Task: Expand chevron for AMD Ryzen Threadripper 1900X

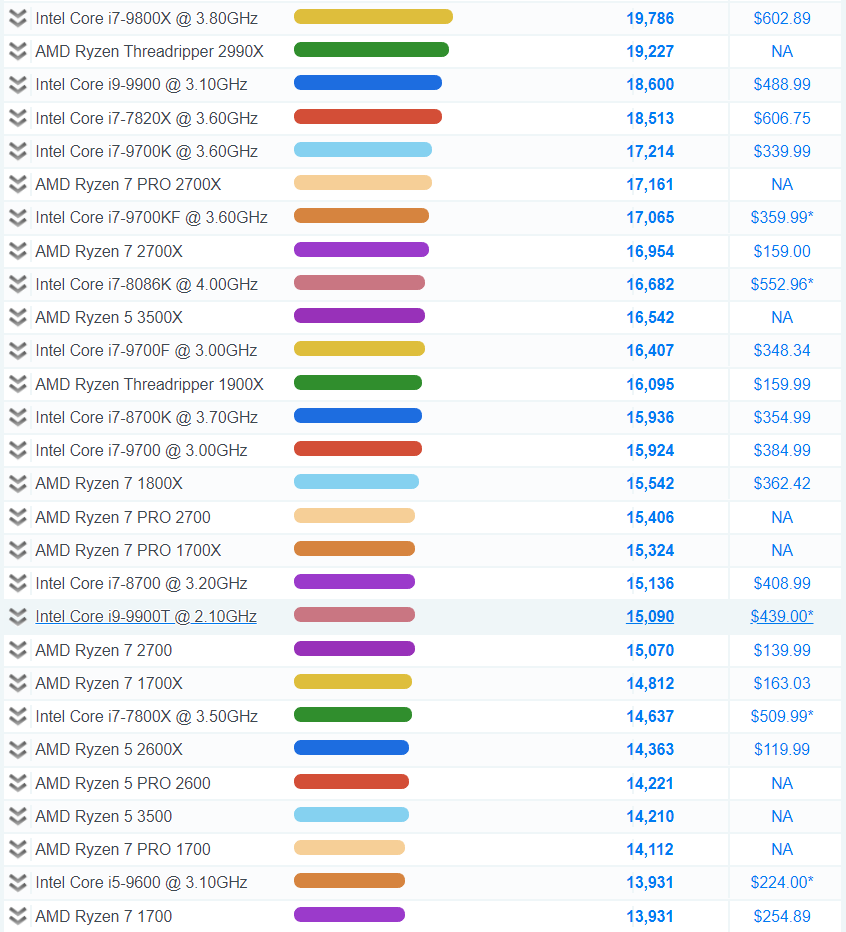Action: tap(18, 385)
